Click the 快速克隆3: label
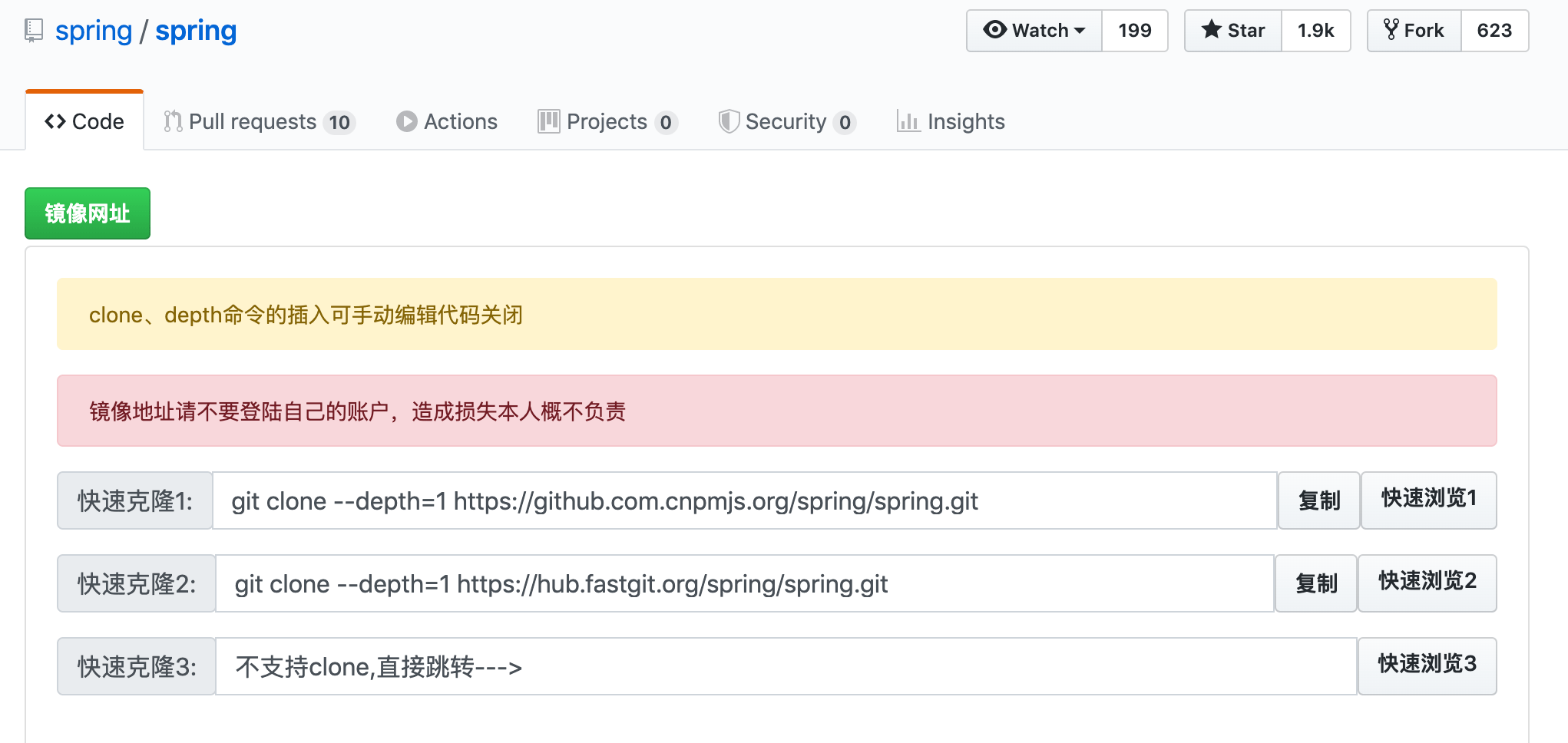 pos(137,666)
